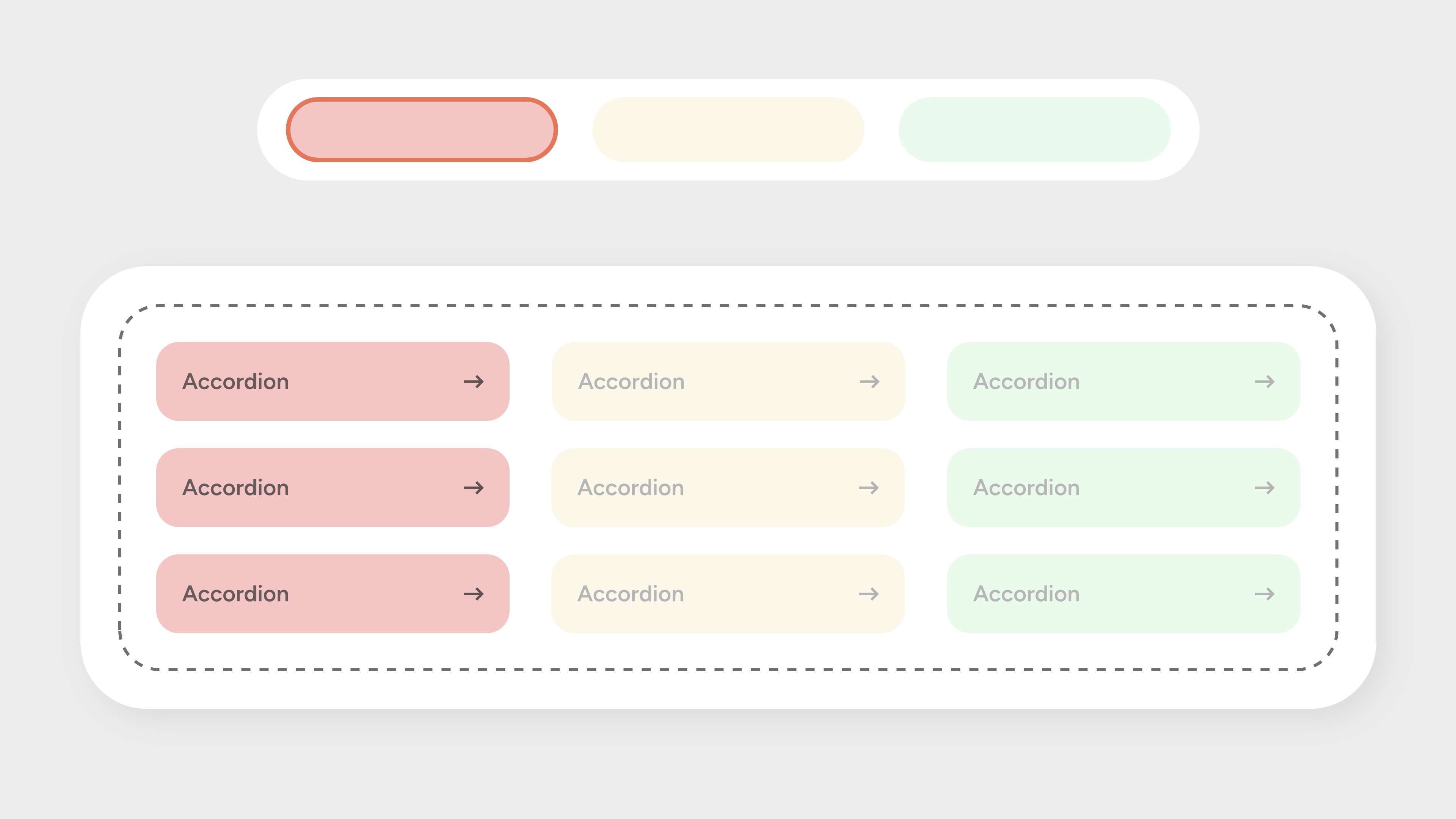This screenshot has width=1456, height=819.
Task: Click arrow icon on top green accordion
Action: (1265, 381)
